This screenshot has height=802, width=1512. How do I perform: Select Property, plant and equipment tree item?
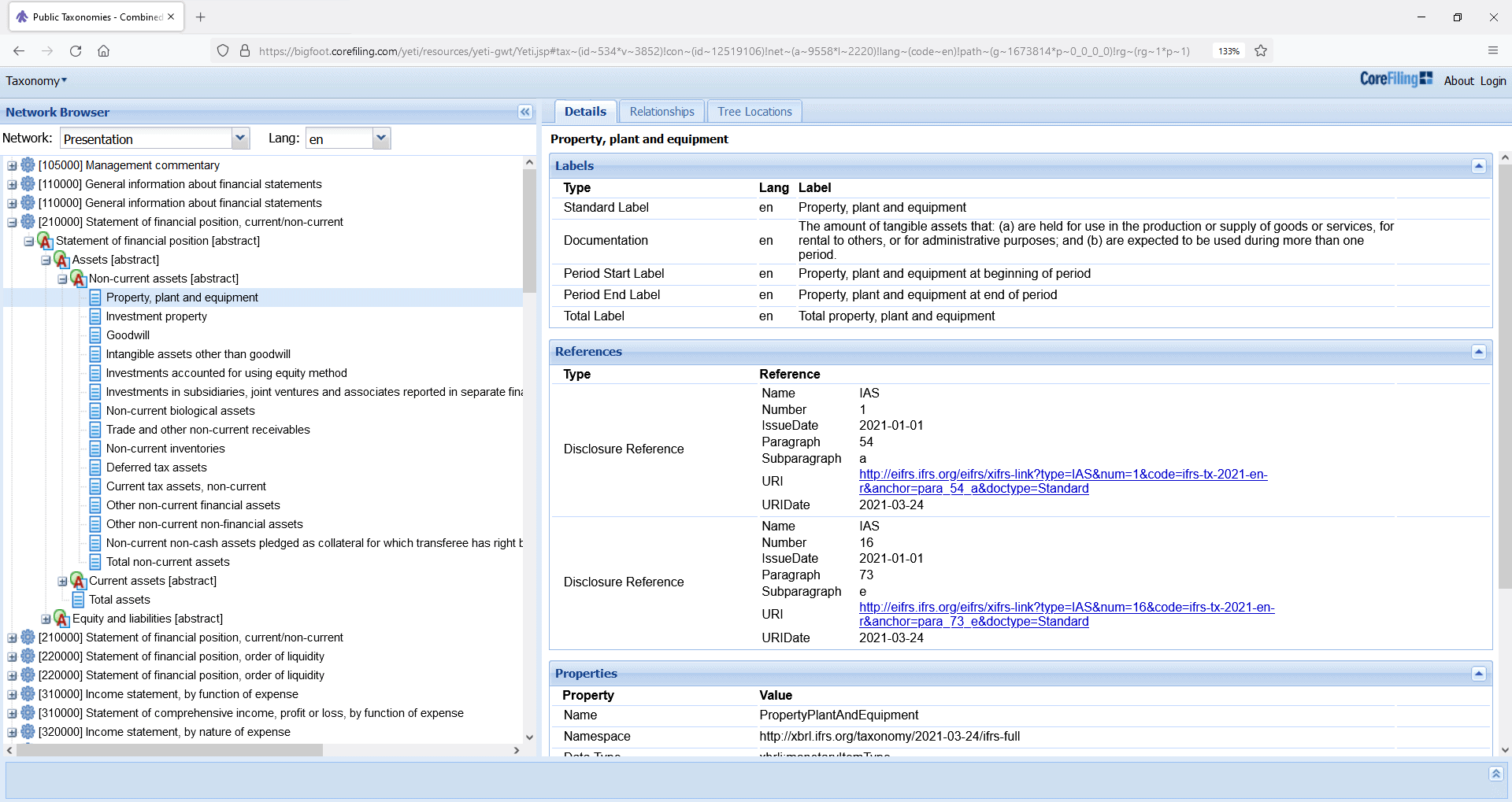182,298
